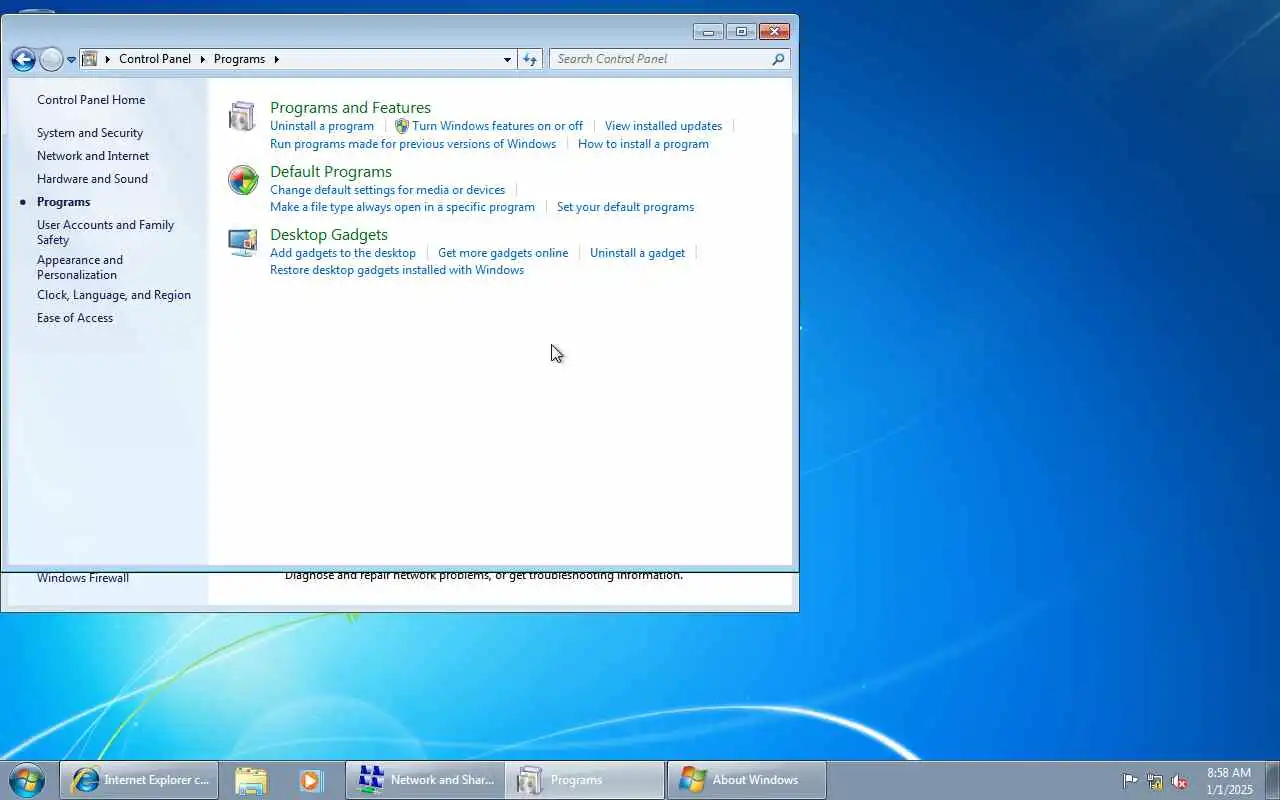This screenshot has height=800, width=1280.
Task: Click How to install a program
Action: [643, 144]
